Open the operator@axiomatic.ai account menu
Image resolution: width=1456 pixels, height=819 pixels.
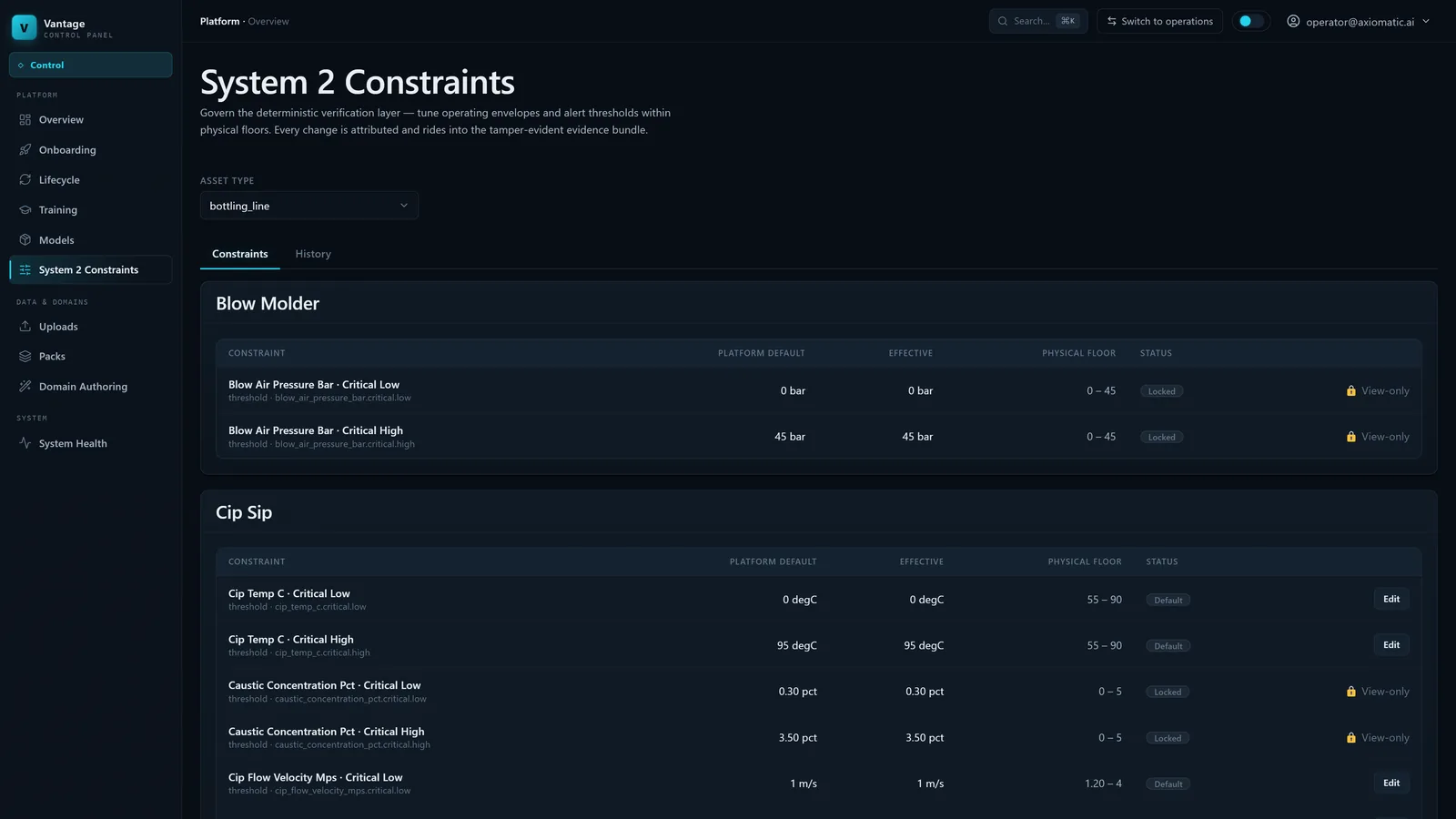click(x=1358, y=21)
